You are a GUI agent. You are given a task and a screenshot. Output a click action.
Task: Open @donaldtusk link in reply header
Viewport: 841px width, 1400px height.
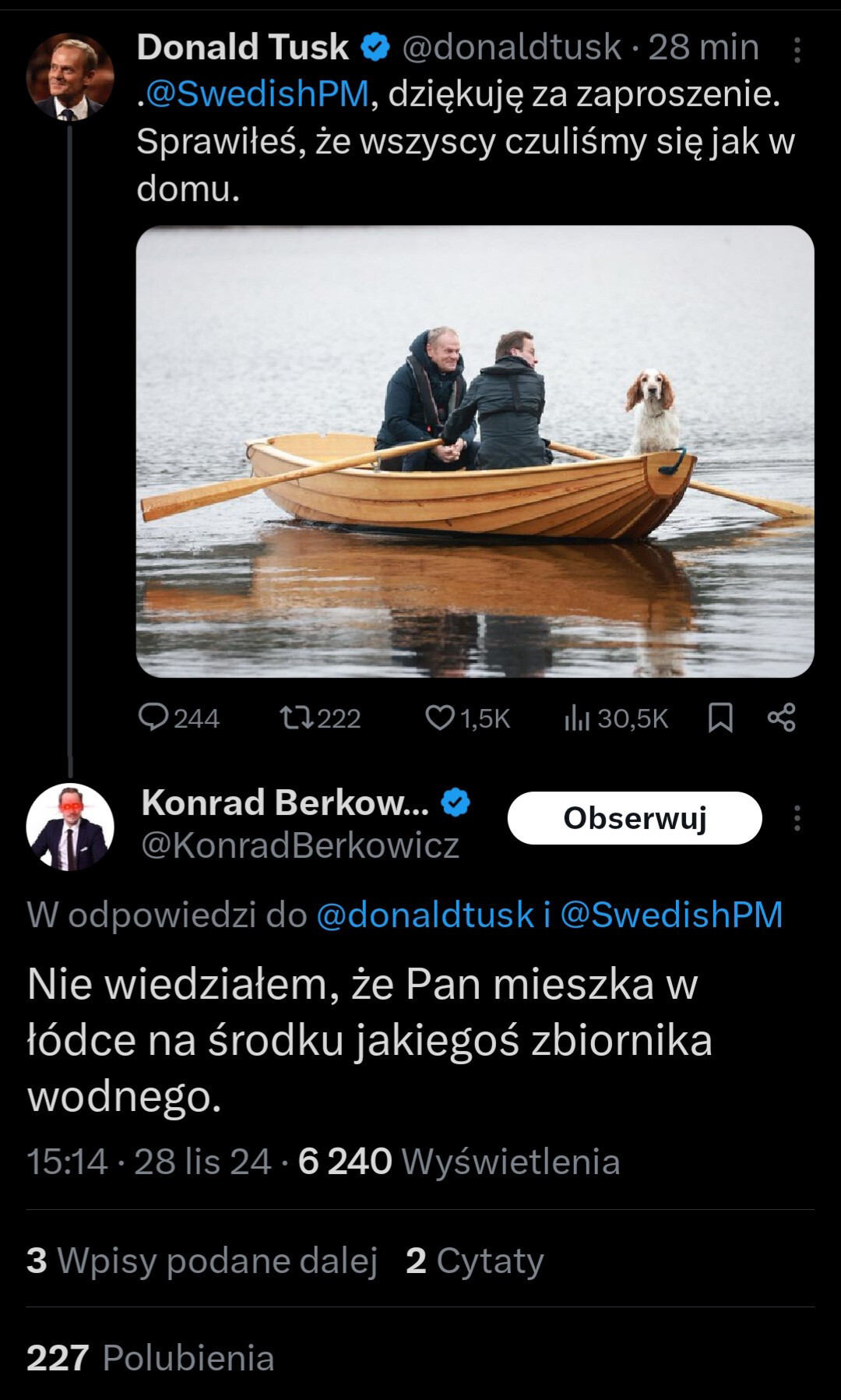point(425,915)
